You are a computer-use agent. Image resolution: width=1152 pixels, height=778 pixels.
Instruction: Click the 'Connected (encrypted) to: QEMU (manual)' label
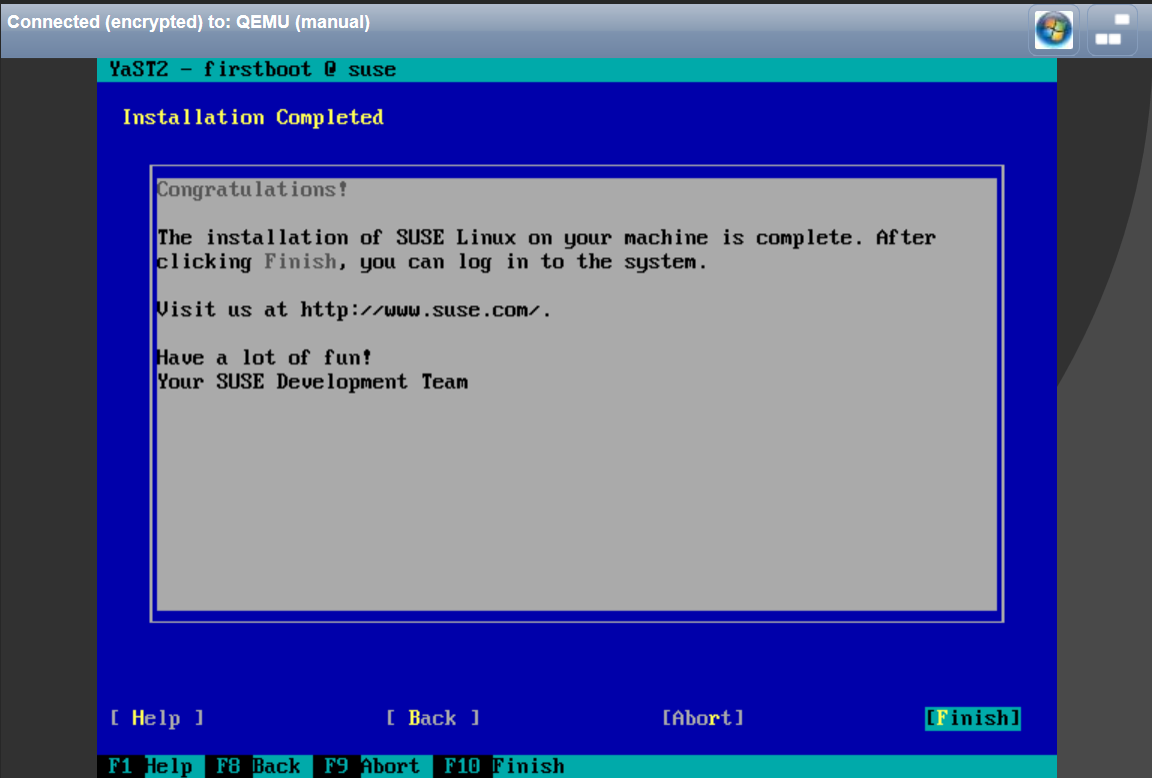click(189, 22)
